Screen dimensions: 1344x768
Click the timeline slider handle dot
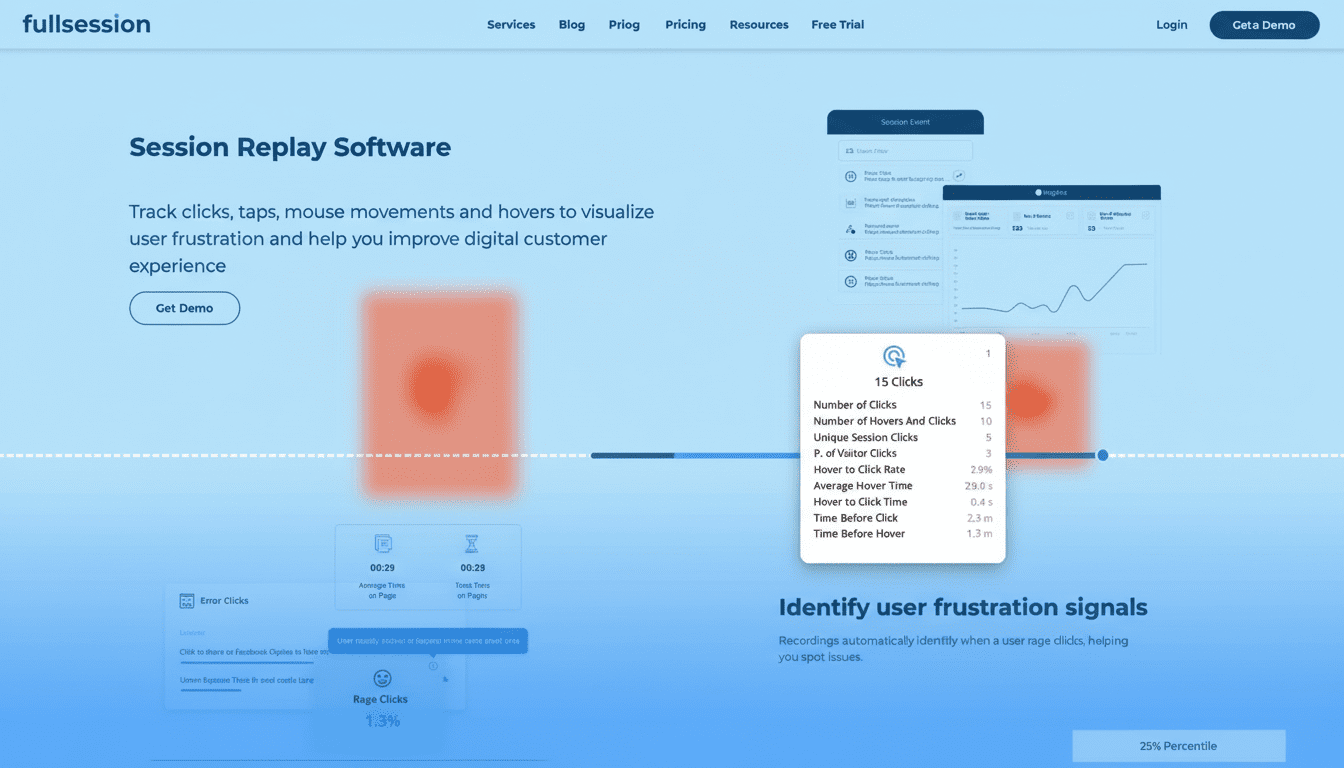(1102, 455)
